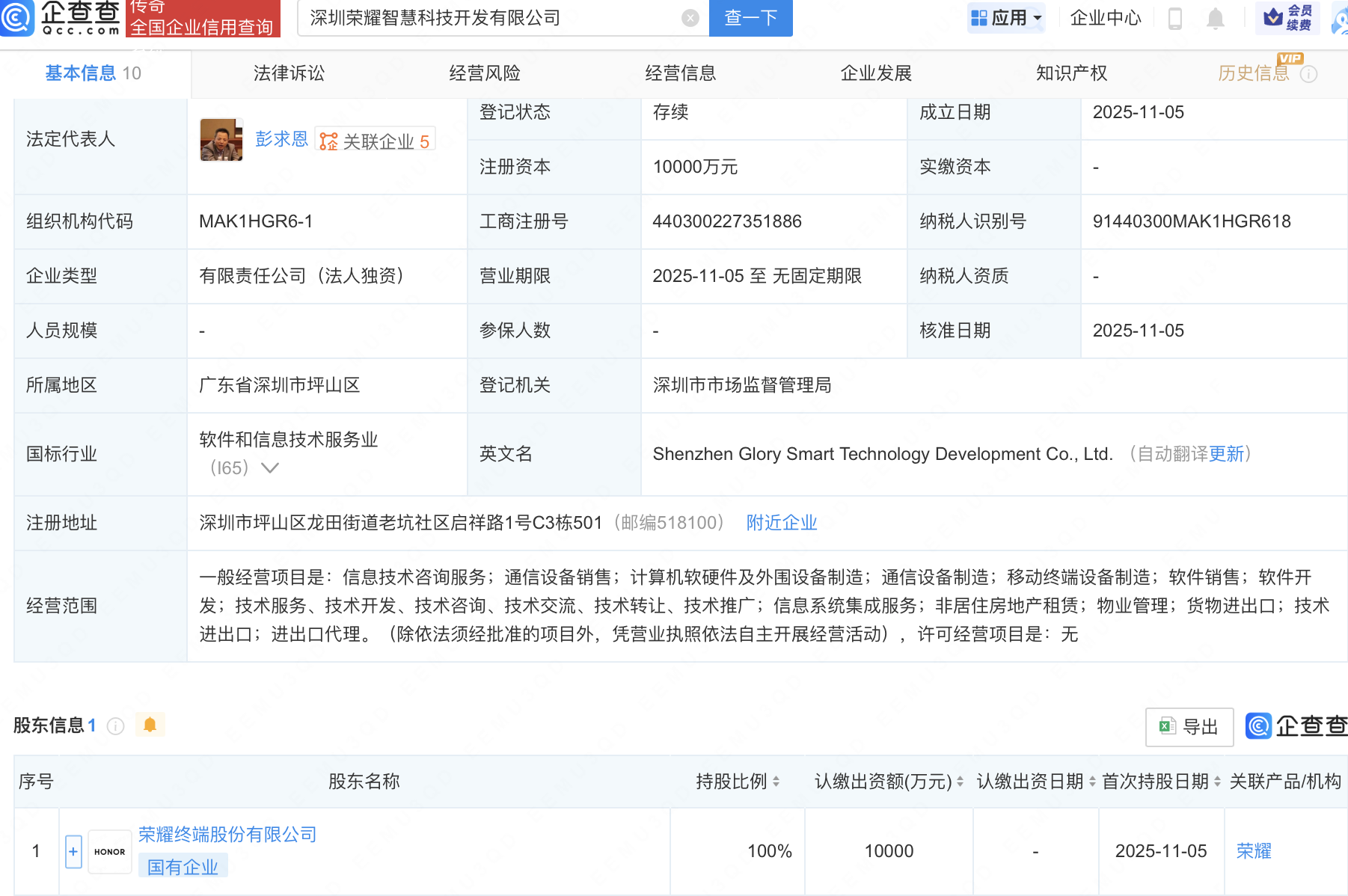The image size is (1348, 896).
Task: Click the Qcc.com logo icon
Action: (16, 18)
